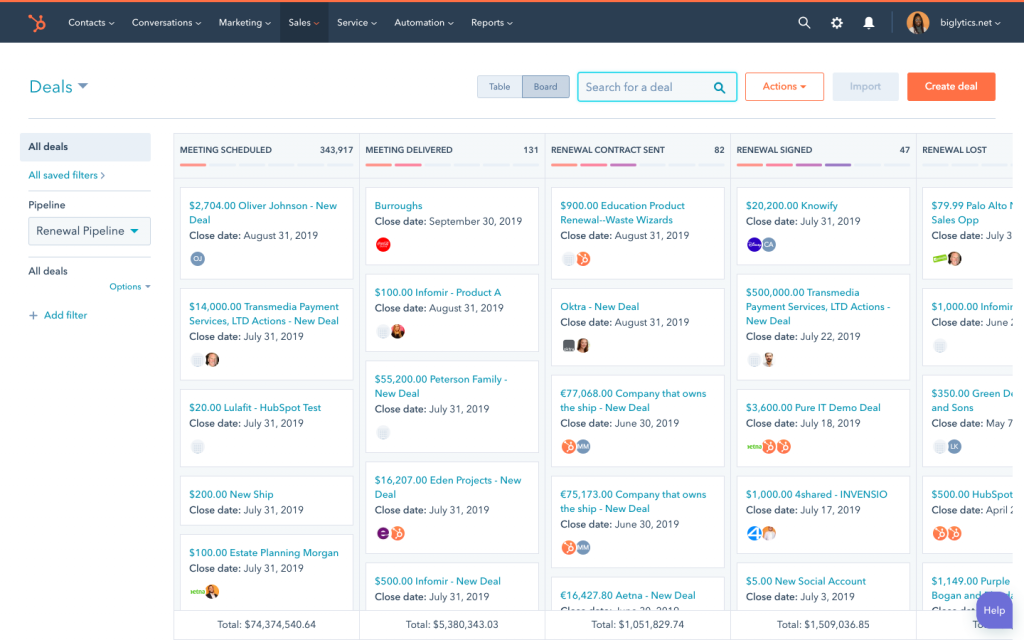Click the user profile avatar photo

click(x=918, y=23)
